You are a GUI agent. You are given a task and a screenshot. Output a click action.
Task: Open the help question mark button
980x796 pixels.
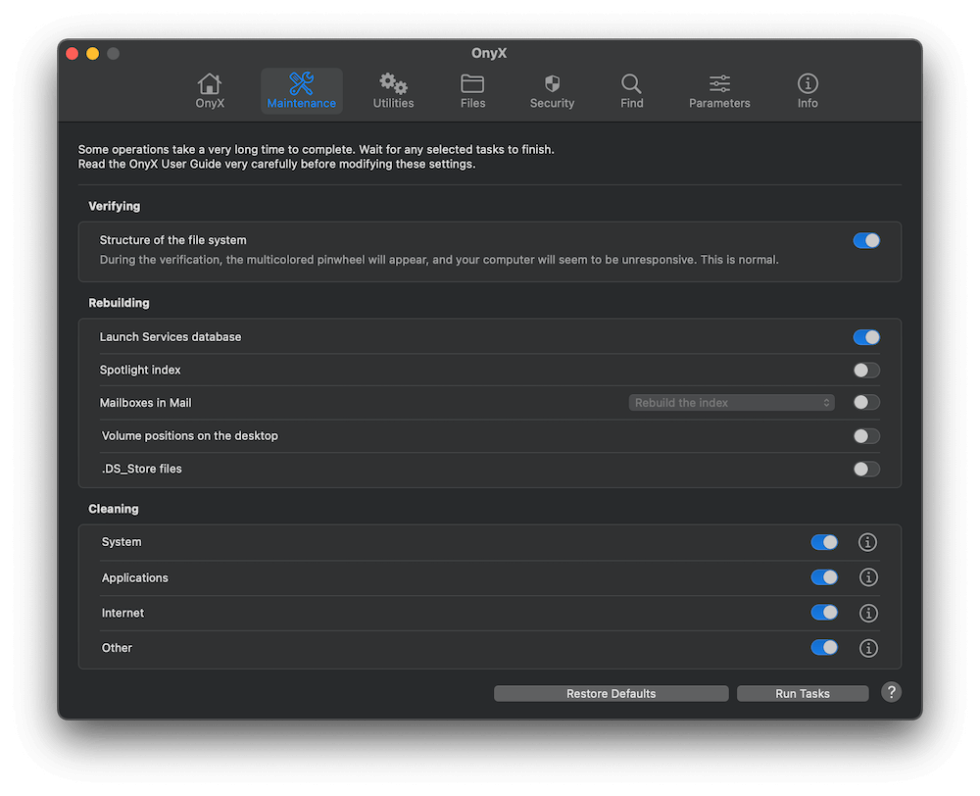pyautogui.click(x=891, y=692)
